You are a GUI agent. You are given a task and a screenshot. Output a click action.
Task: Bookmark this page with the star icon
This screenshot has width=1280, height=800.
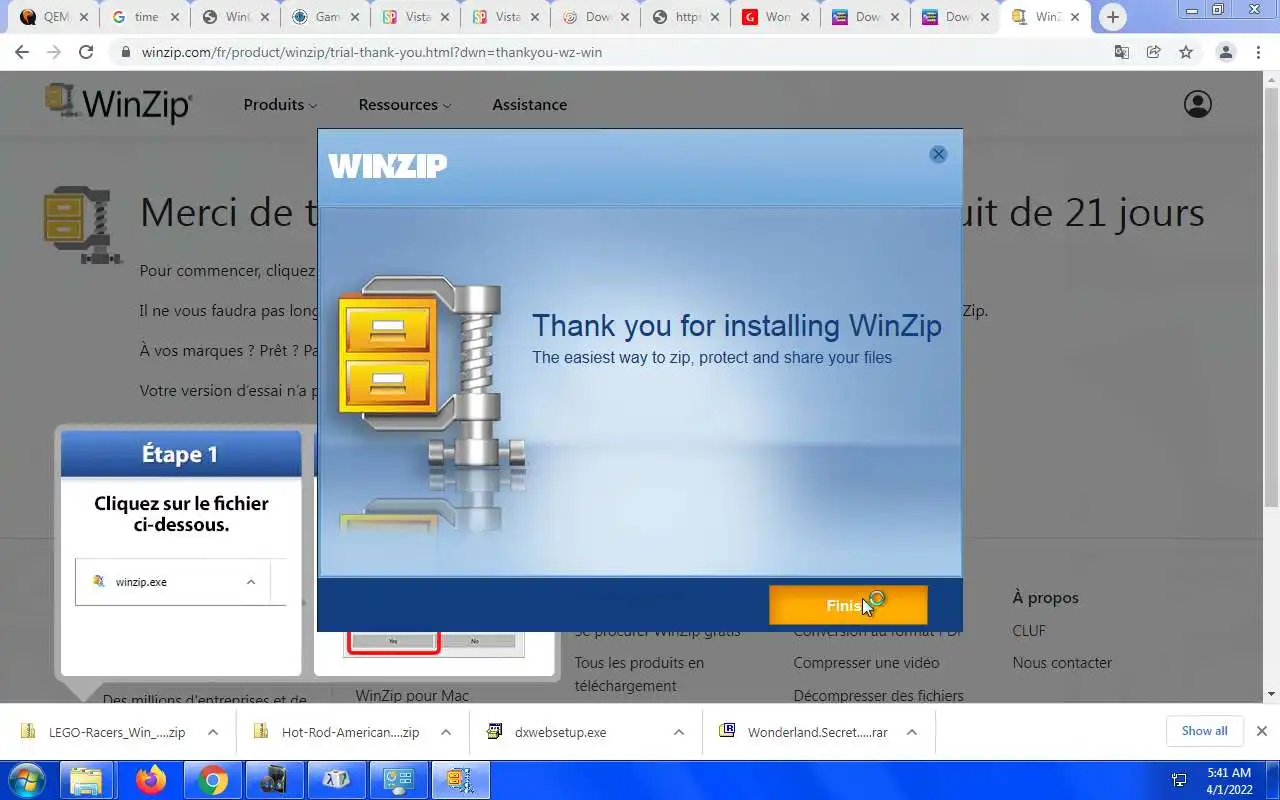pyautogui.click(x=1186, y=52)
